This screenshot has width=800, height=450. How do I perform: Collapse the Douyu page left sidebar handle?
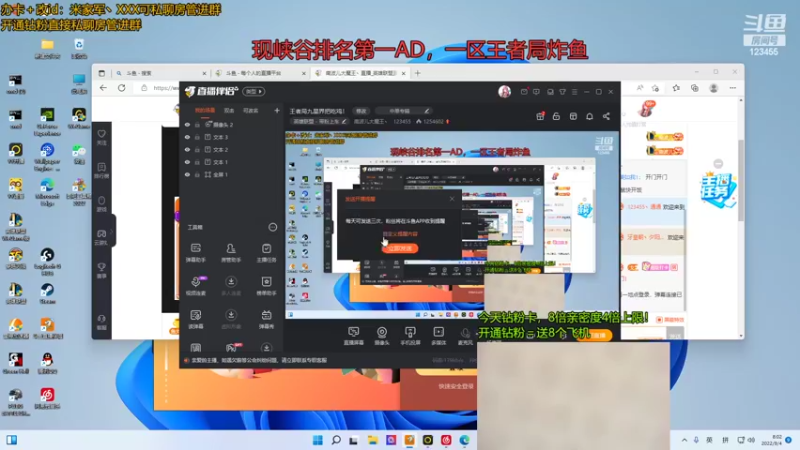[112, 231]
